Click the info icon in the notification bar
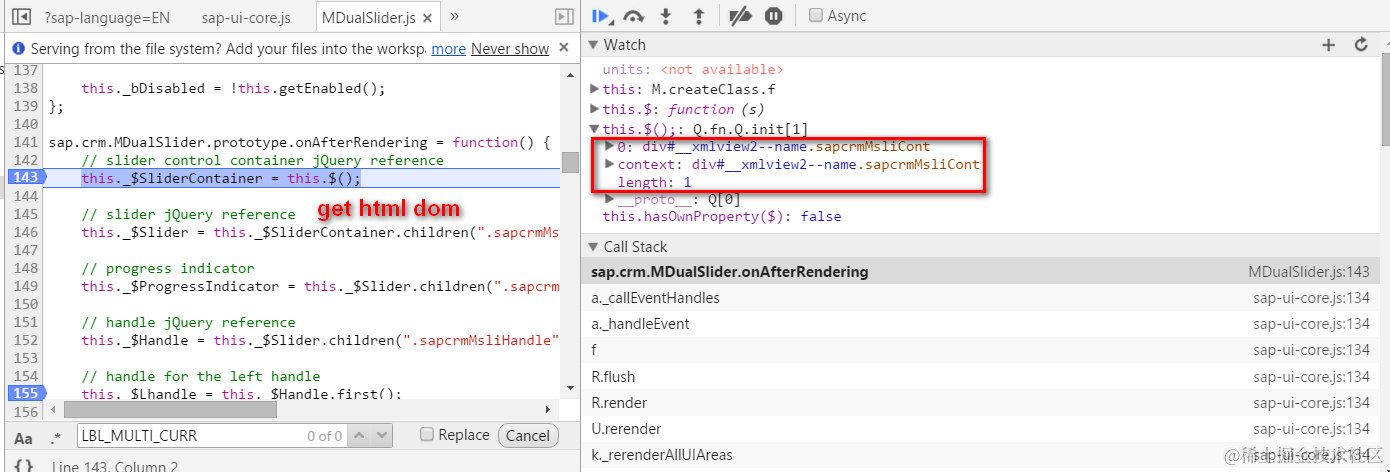 pyautogui.click(x=18, y=48)
